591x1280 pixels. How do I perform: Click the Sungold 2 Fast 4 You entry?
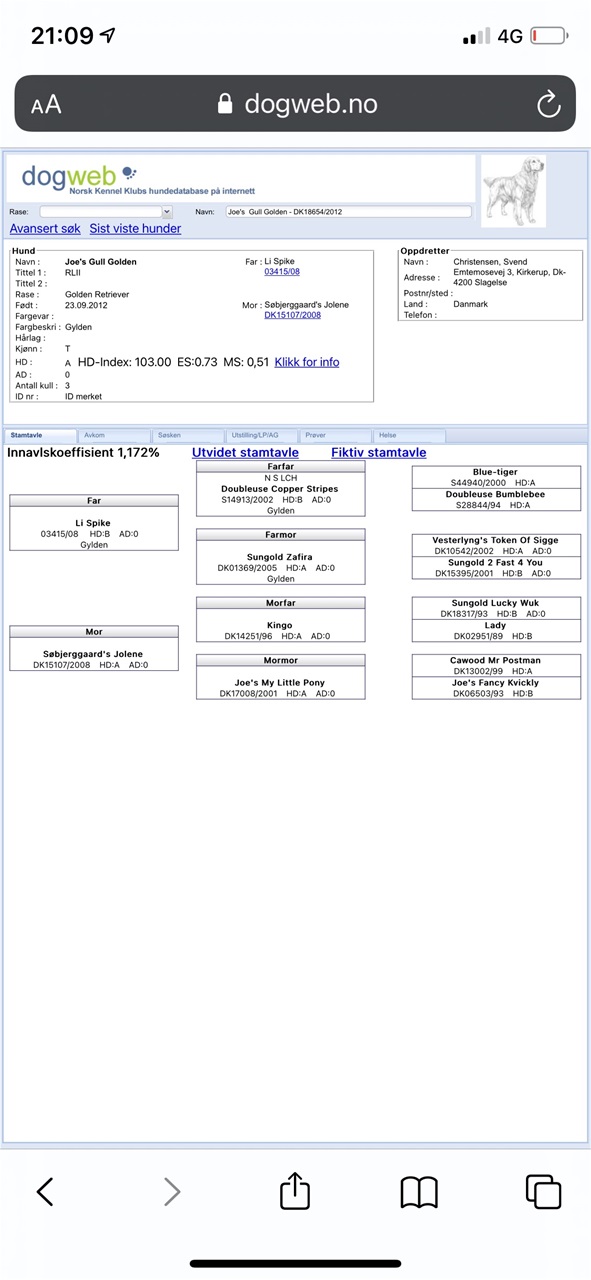(x=496, y=563)
